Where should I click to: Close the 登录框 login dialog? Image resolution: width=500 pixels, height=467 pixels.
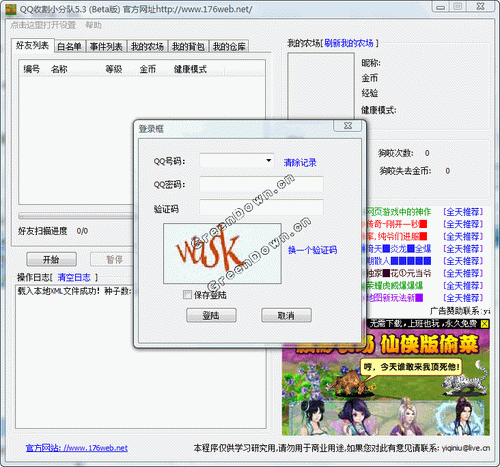point(348,126)
